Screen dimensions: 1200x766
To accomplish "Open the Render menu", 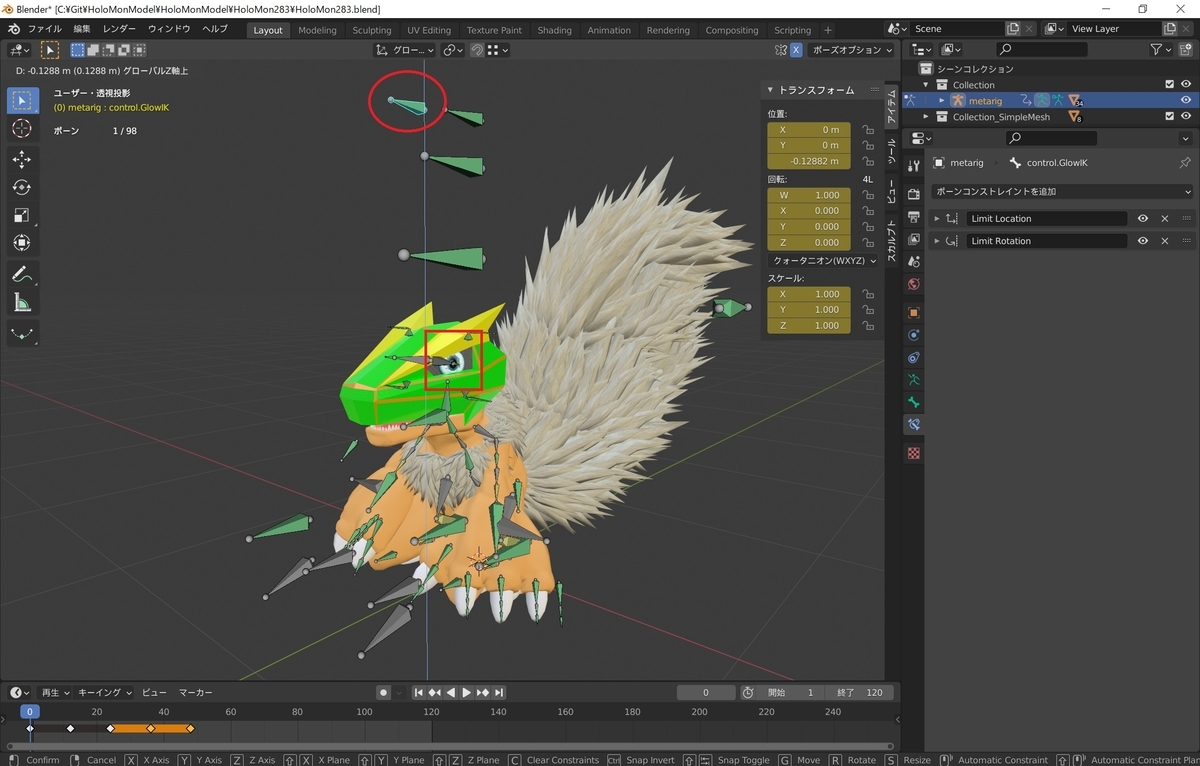I will click(x=119, y=30).
